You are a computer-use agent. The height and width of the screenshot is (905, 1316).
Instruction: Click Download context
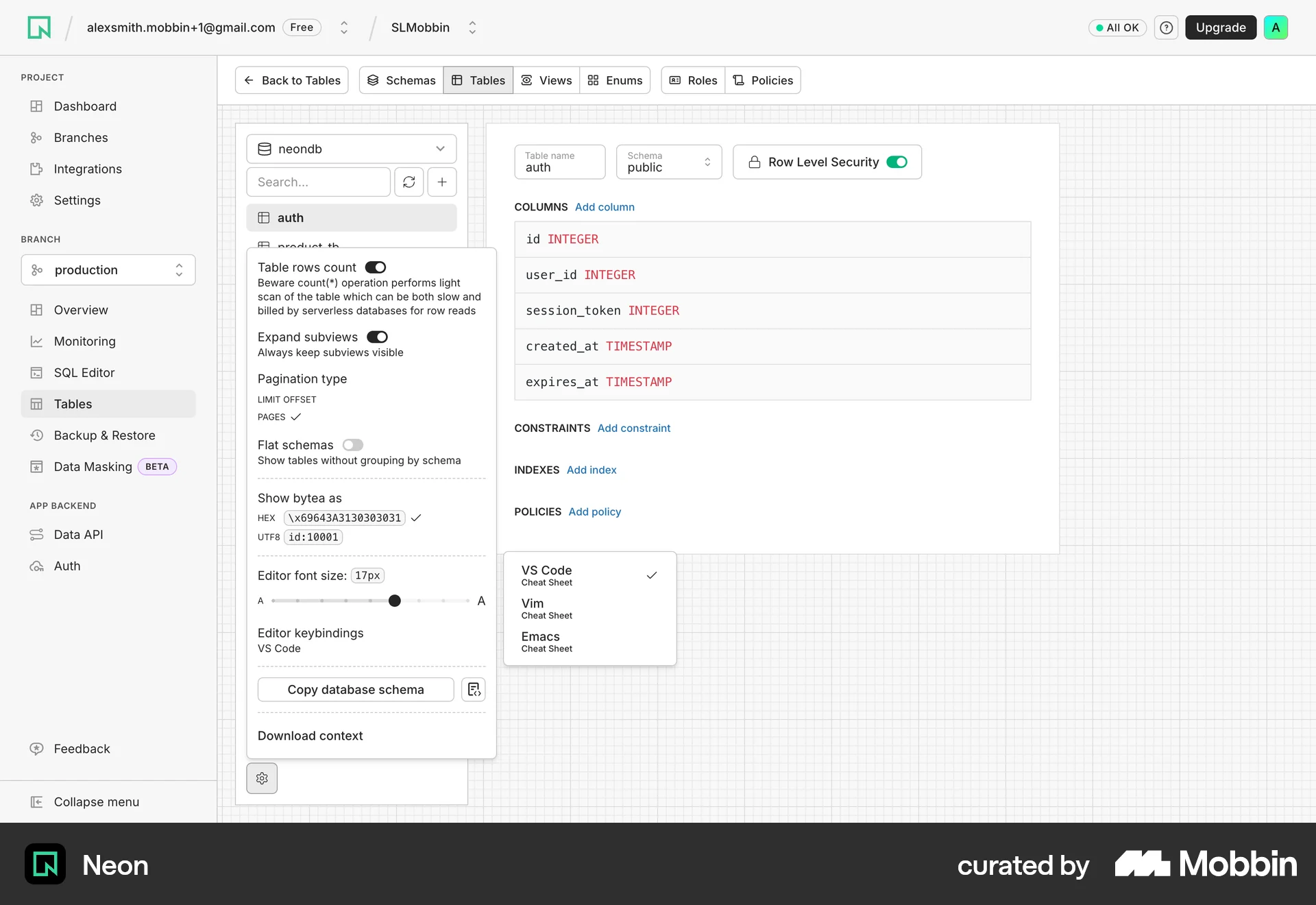coord(310,736)
